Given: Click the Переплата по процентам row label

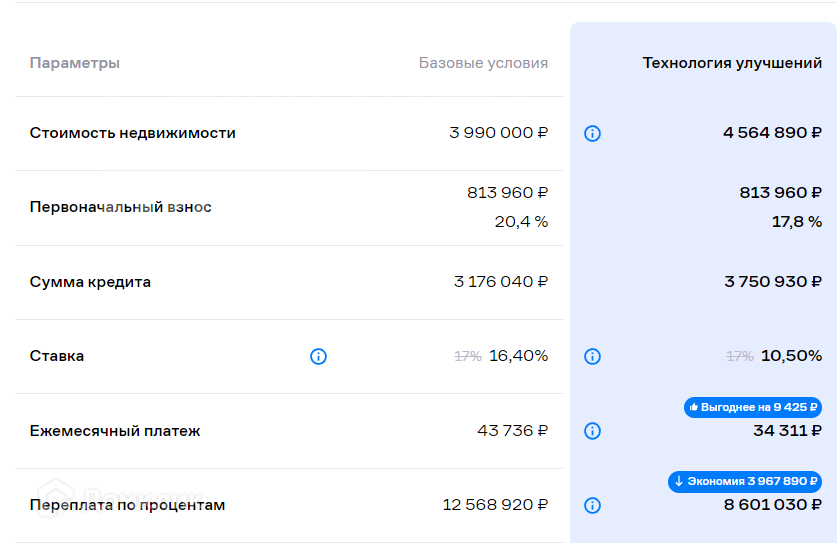Looking at the screenshot, I should pos(127,505).
